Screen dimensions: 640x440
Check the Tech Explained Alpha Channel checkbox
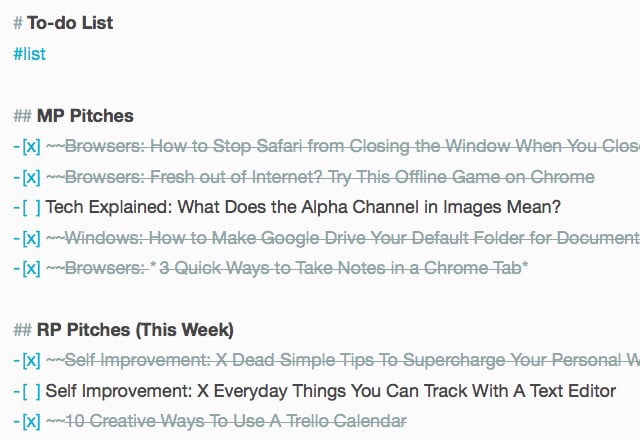click(31, 207)
